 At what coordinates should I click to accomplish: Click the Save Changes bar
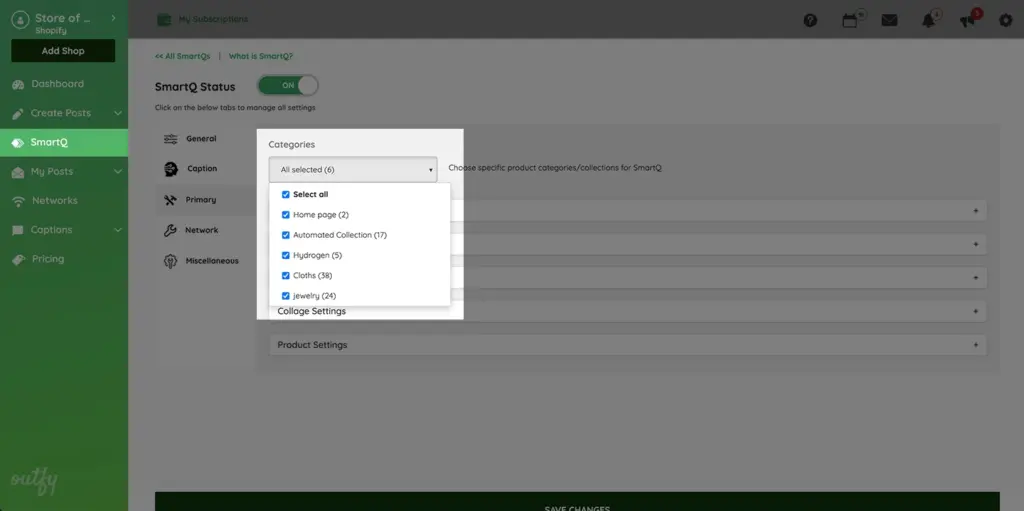(x=577, y=503)
